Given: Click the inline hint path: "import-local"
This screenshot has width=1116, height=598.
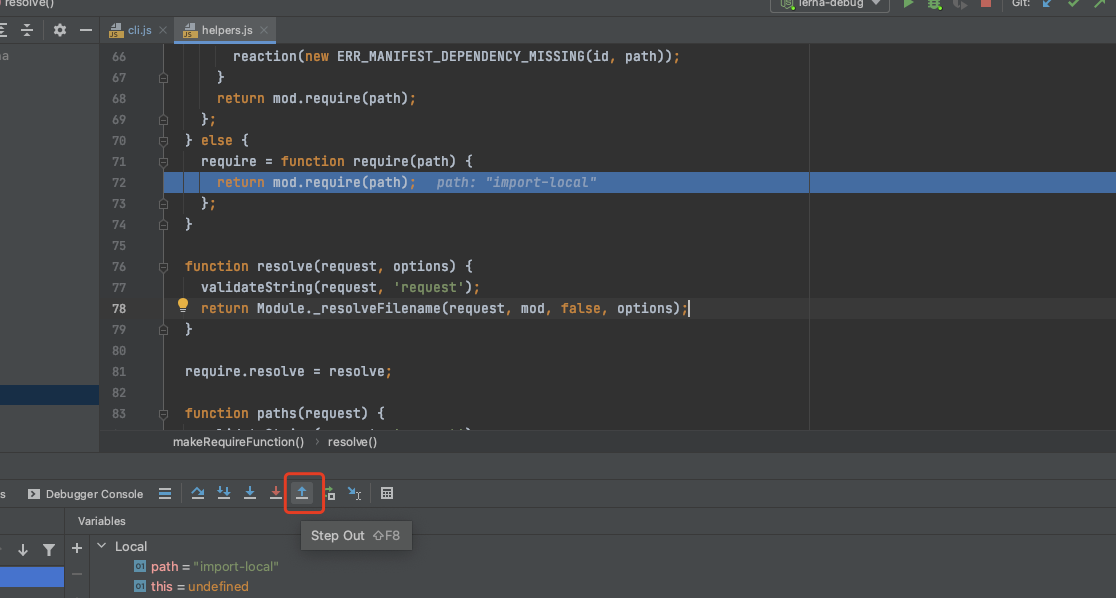Looking at the screenshot, I should coord(517,182).
